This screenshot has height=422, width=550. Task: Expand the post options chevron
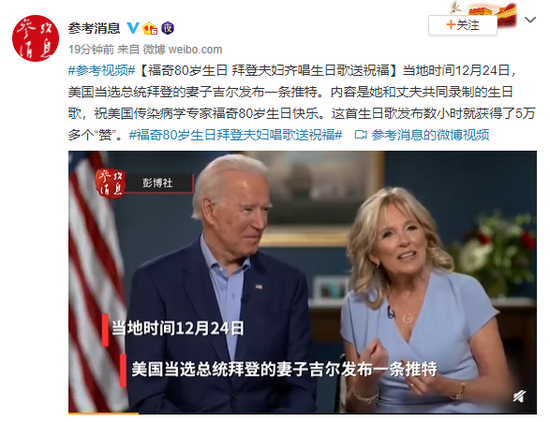click(530, 20)
